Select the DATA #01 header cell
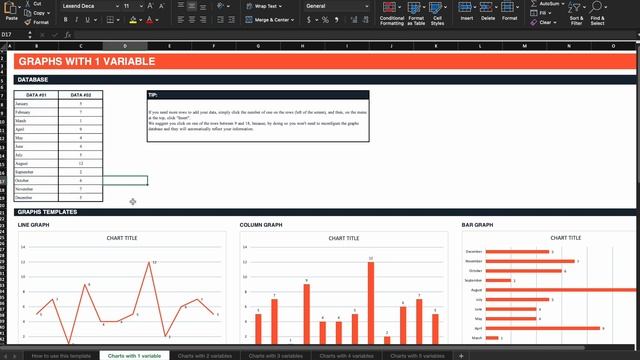640x360 pixels. pyautogui.click(x=36, y=95)
